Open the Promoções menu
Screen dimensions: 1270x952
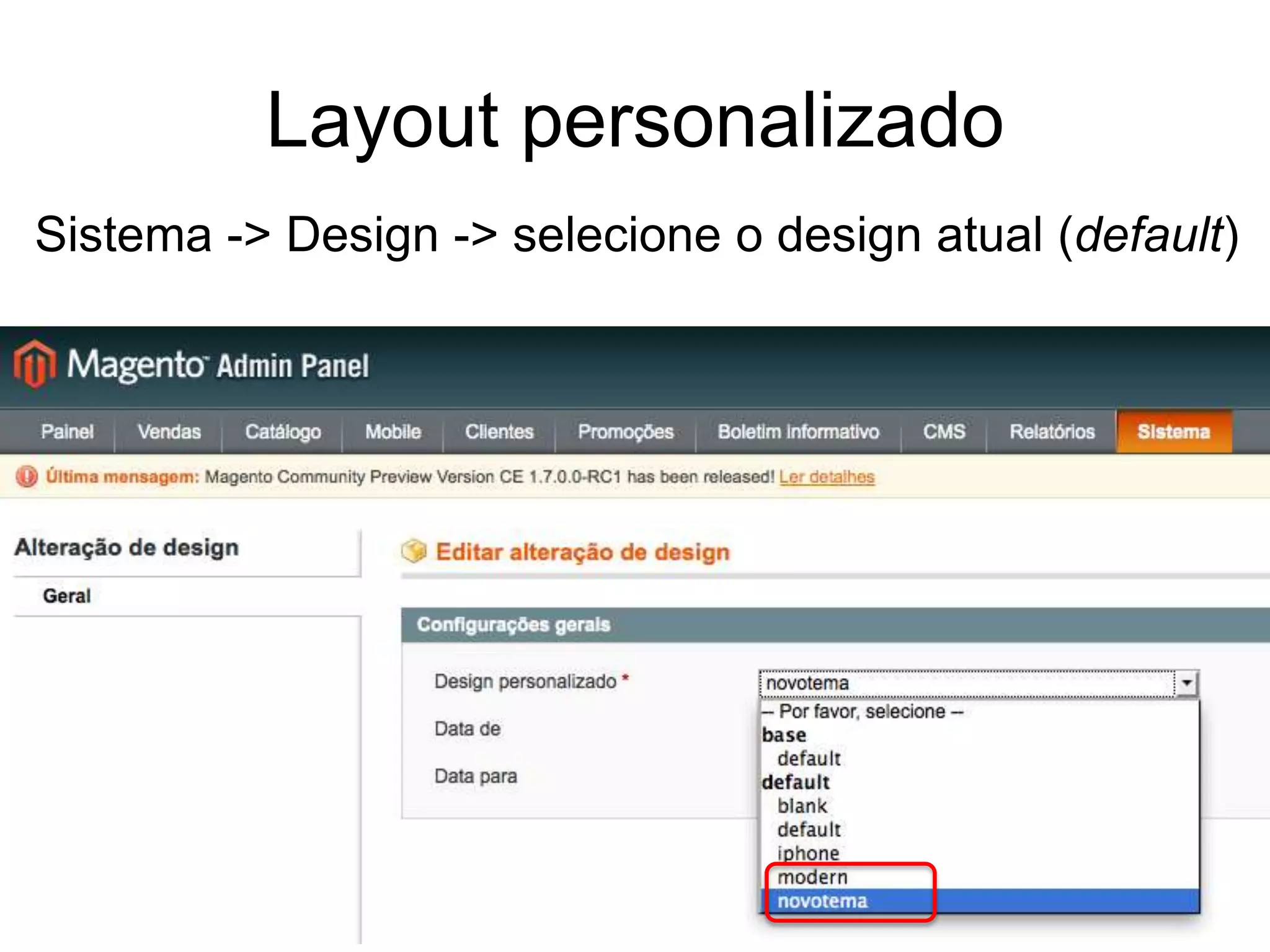626,431
